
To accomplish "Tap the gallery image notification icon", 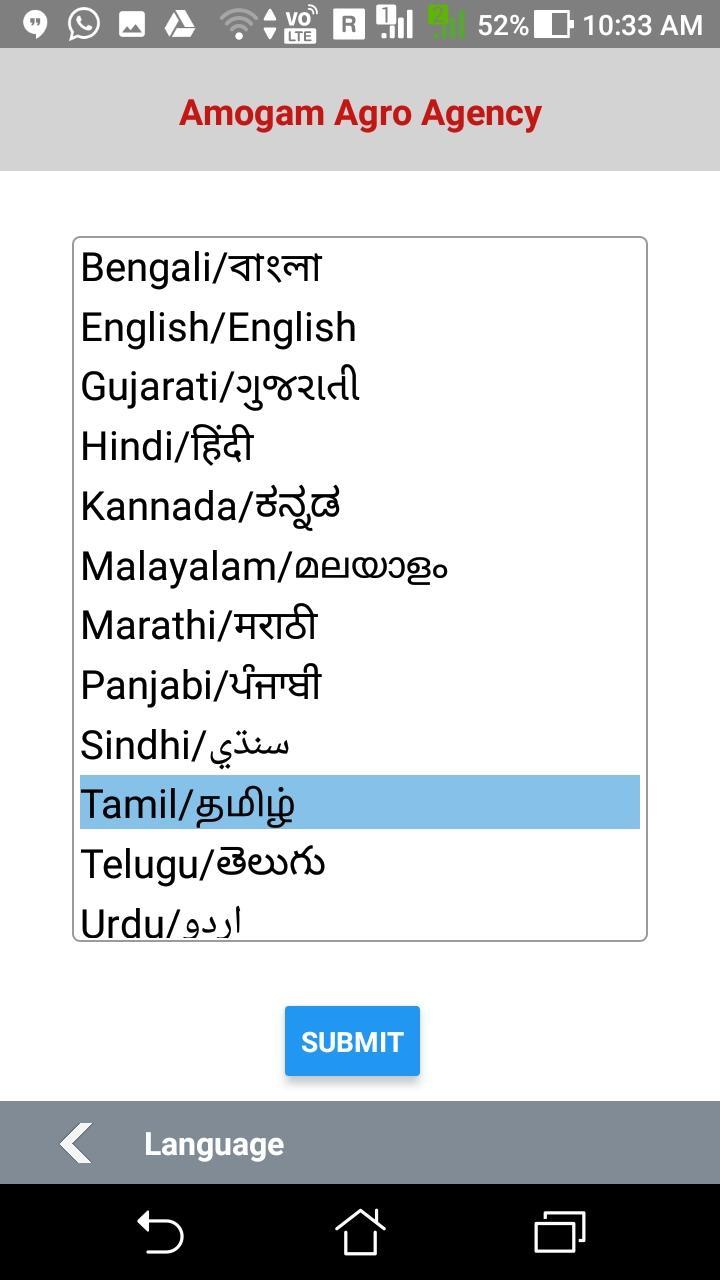I will [132, 24].
